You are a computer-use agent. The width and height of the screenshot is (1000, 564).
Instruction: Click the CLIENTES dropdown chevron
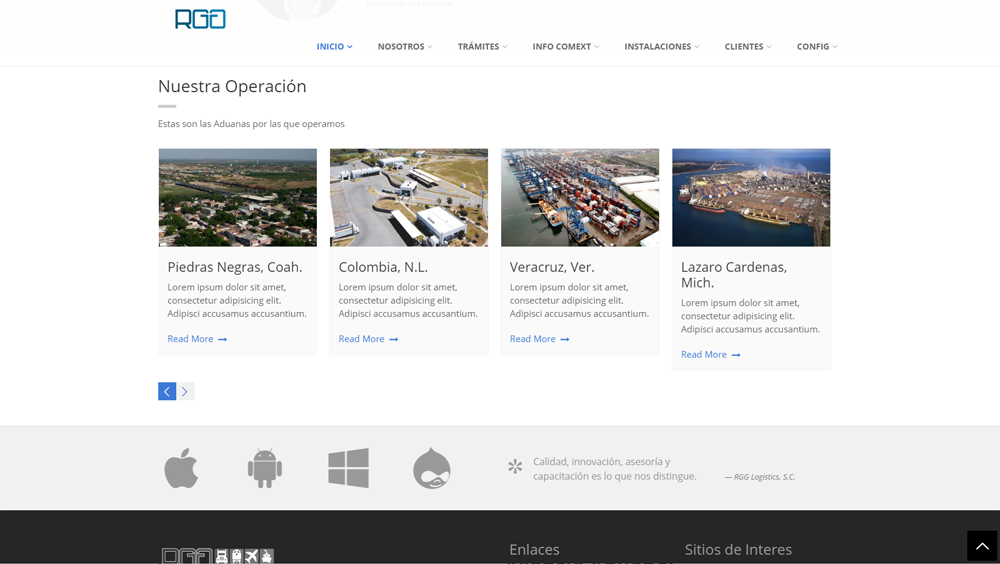768,47
